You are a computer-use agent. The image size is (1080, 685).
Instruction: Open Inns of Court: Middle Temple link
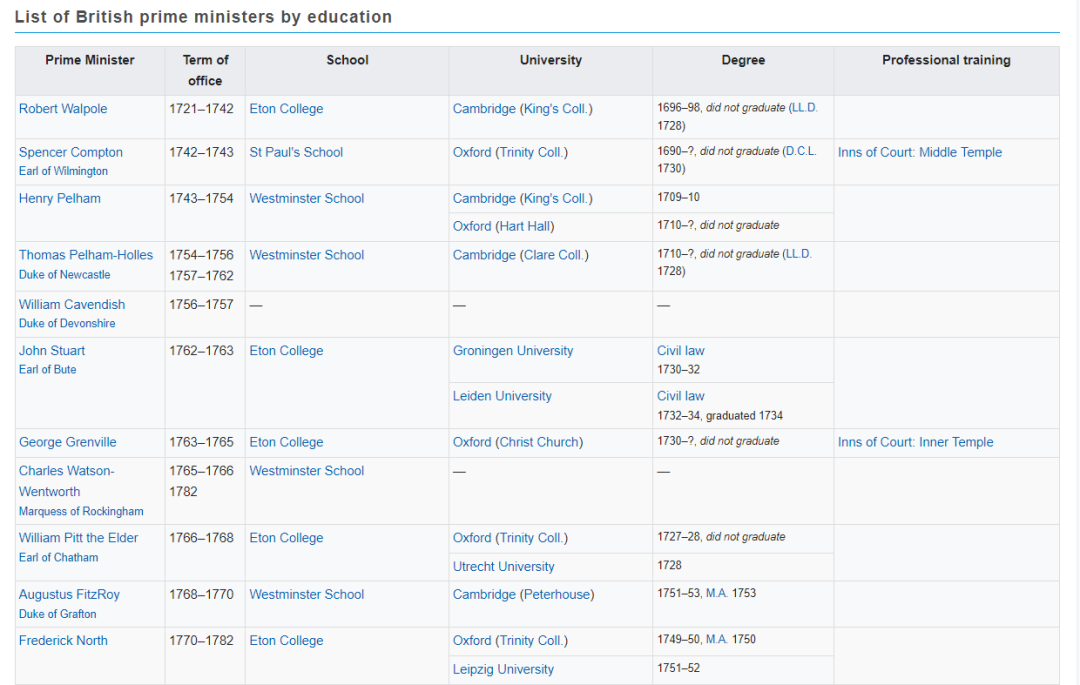(x=920, y=152)
